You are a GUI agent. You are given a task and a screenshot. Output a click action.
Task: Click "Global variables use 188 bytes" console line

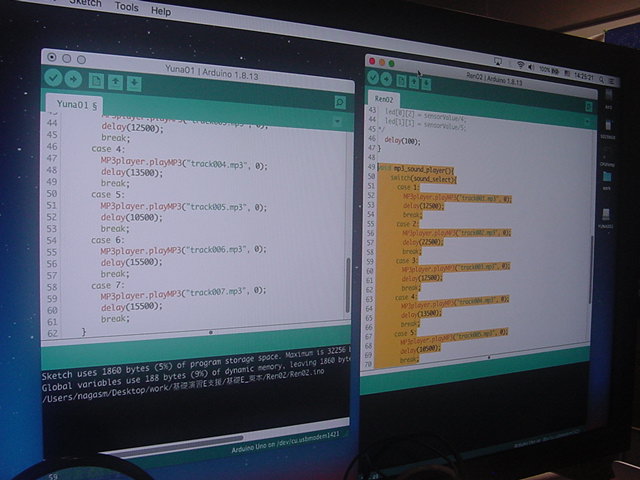coord(196,373)
